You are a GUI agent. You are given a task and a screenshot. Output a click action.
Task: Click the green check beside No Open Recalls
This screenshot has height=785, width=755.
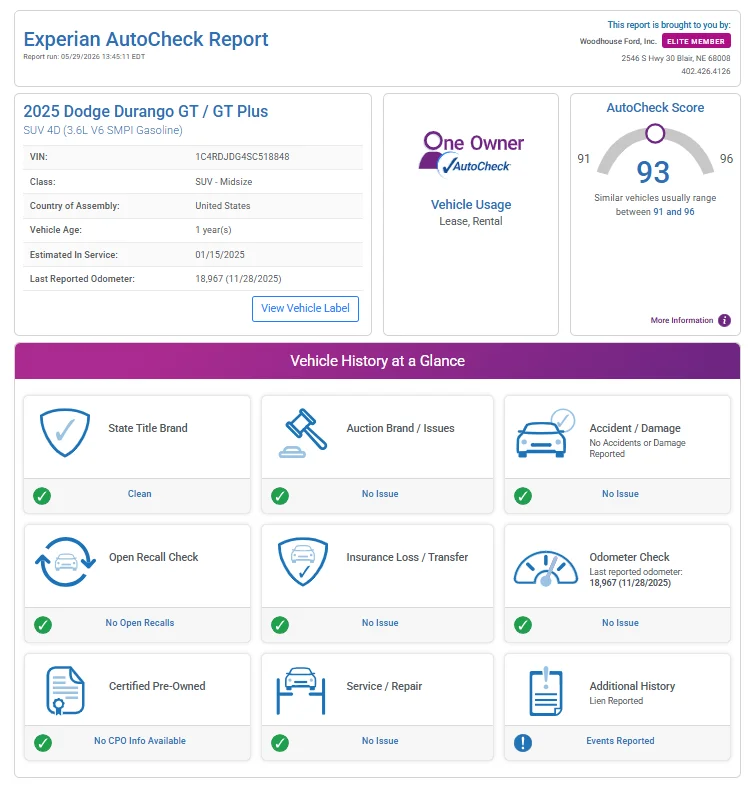[x=43, y=625]
